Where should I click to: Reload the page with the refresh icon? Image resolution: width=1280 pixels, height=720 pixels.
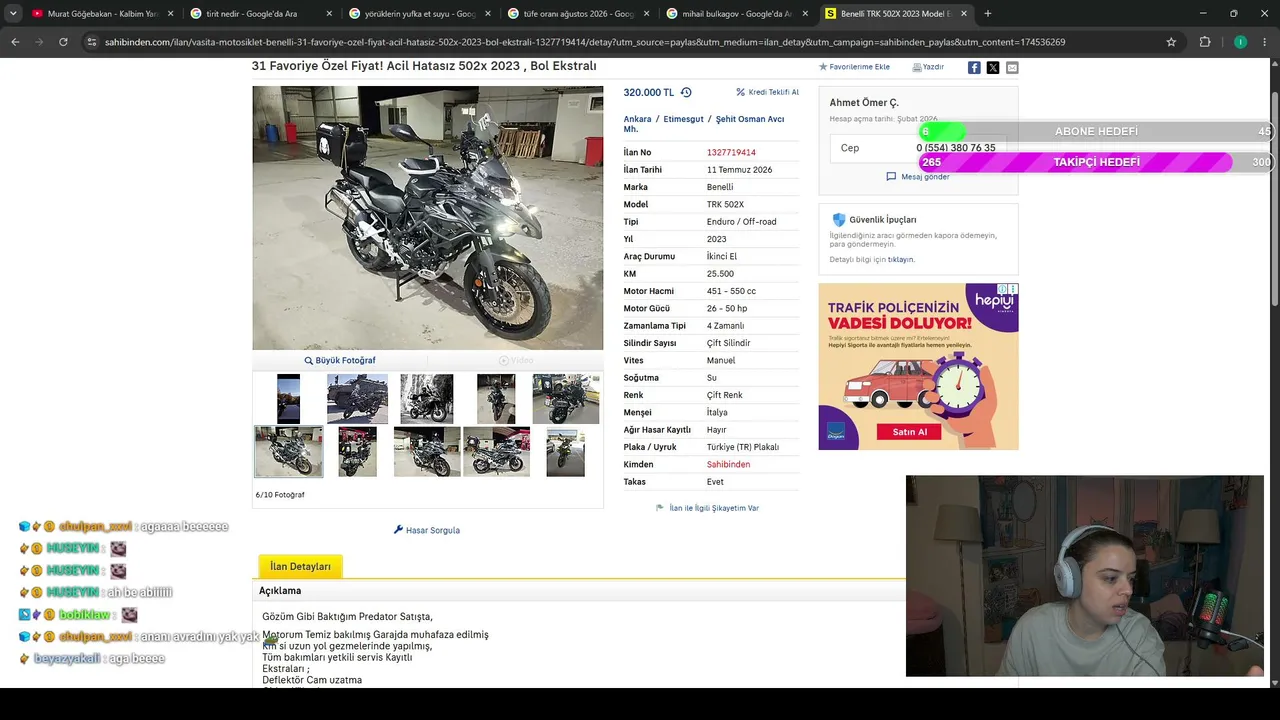(63, 42)
